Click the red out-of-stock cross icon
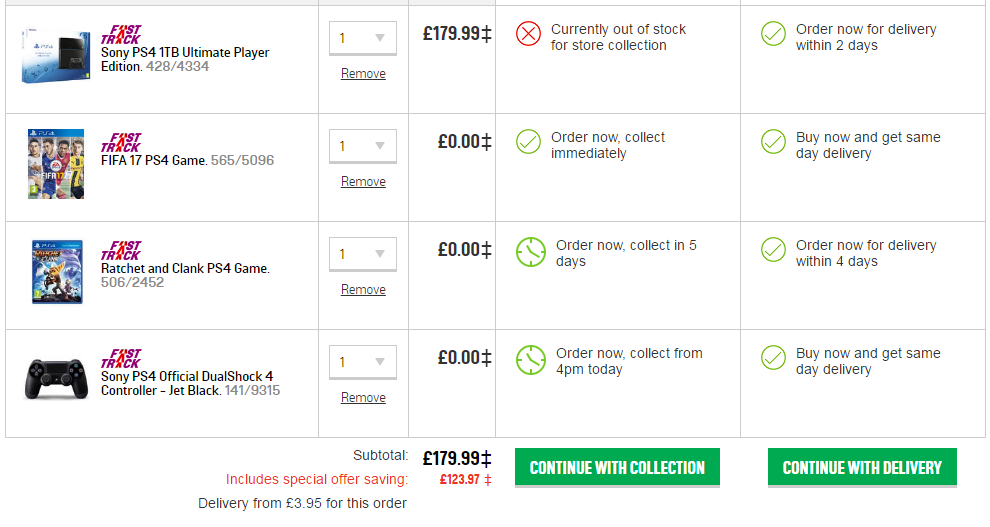990x527 pixels. pos(528,34)
